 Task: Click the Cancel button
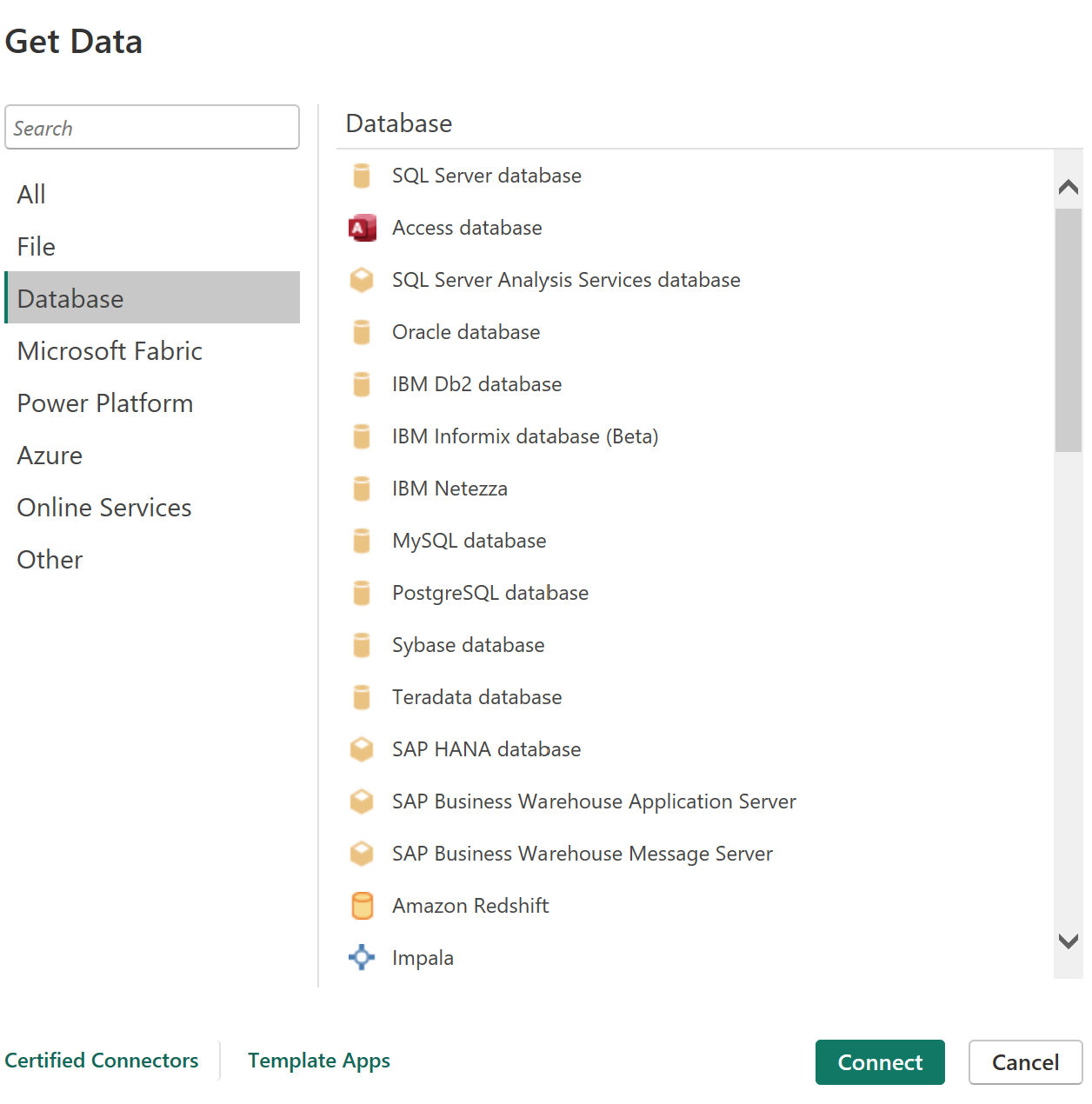coord(1025,1062)
